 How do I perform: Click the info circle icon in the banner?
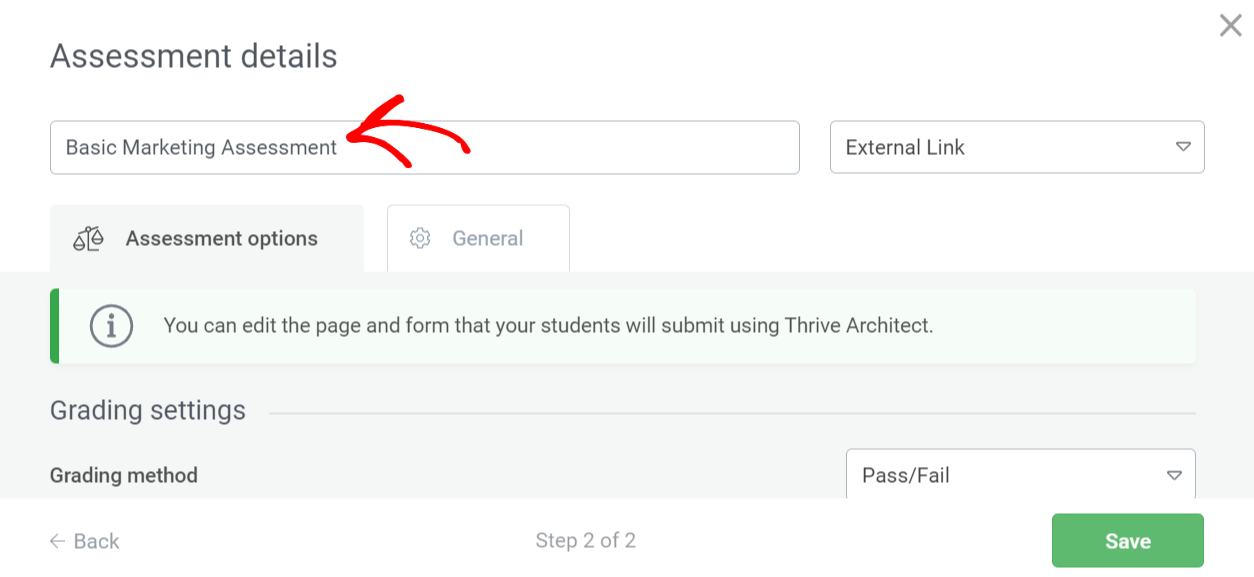[x=111, y=326]
